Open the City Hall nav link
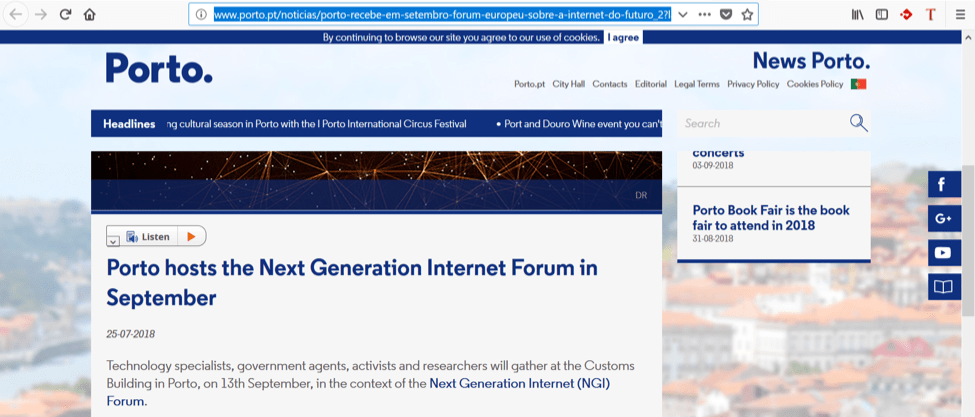This screenshot has width=975, height=417. pyautogui.click(x=569, y=84)
